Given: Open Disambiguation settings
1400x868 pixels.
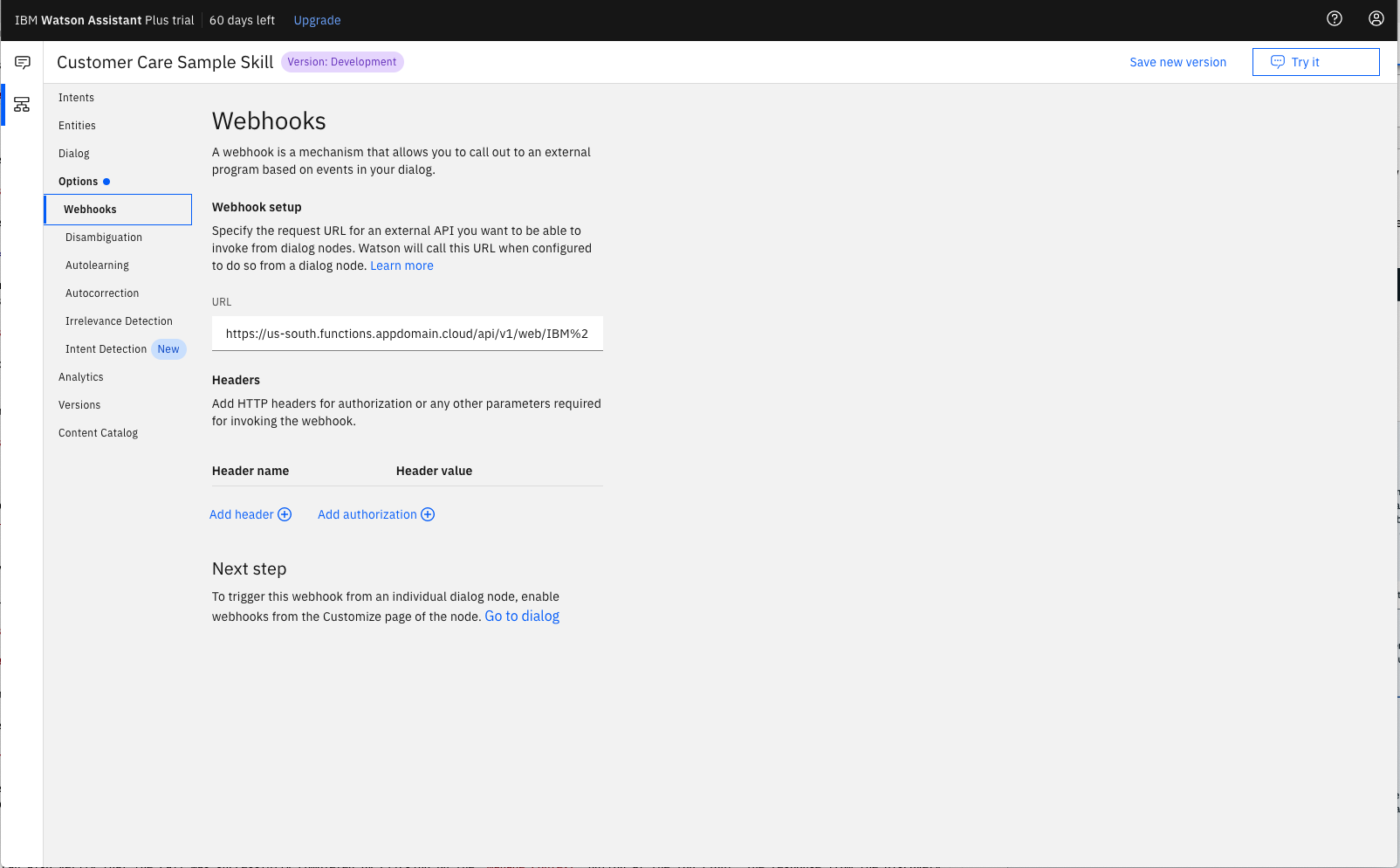Looking at the screenshot, I should tap(104, 238).
